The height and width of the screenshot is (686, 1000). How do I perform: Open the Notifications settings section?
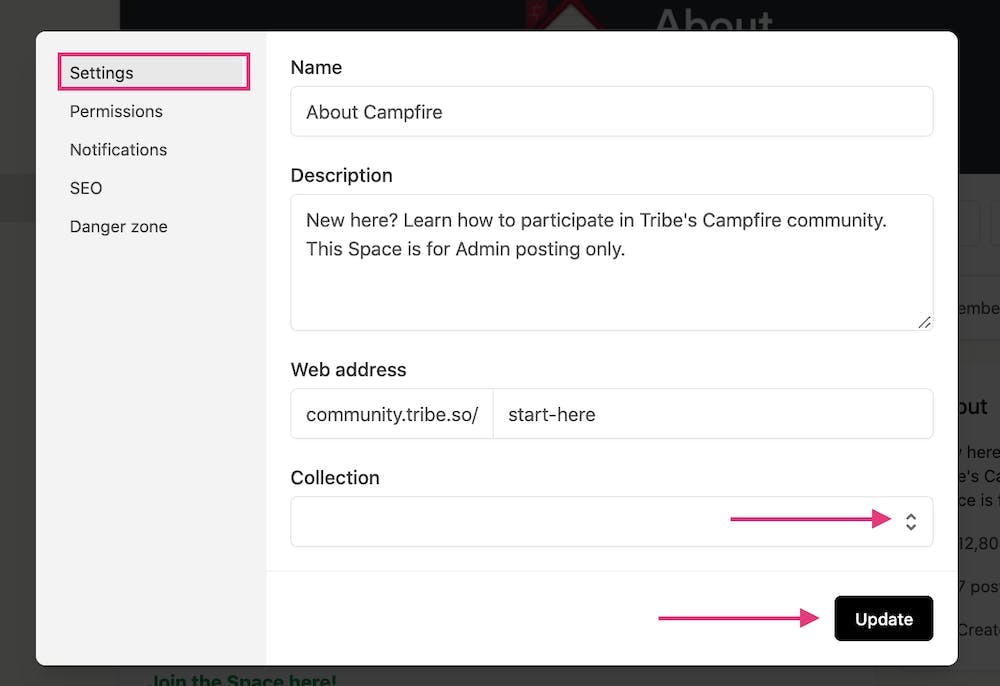(118, 149)
